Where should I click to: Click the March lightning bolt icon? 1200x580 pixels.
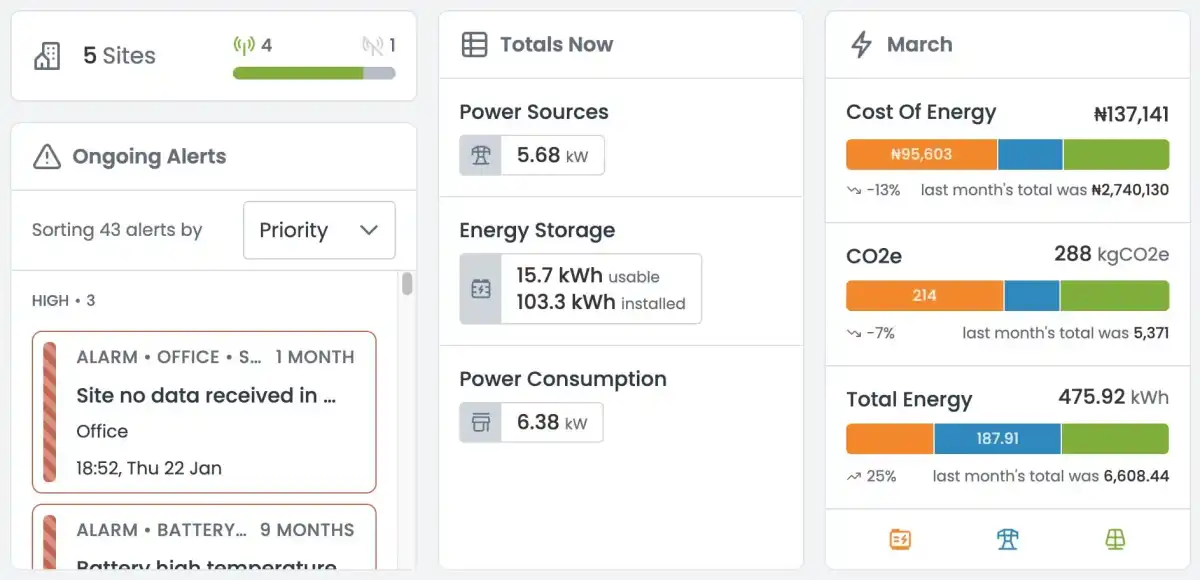point(861,45)
